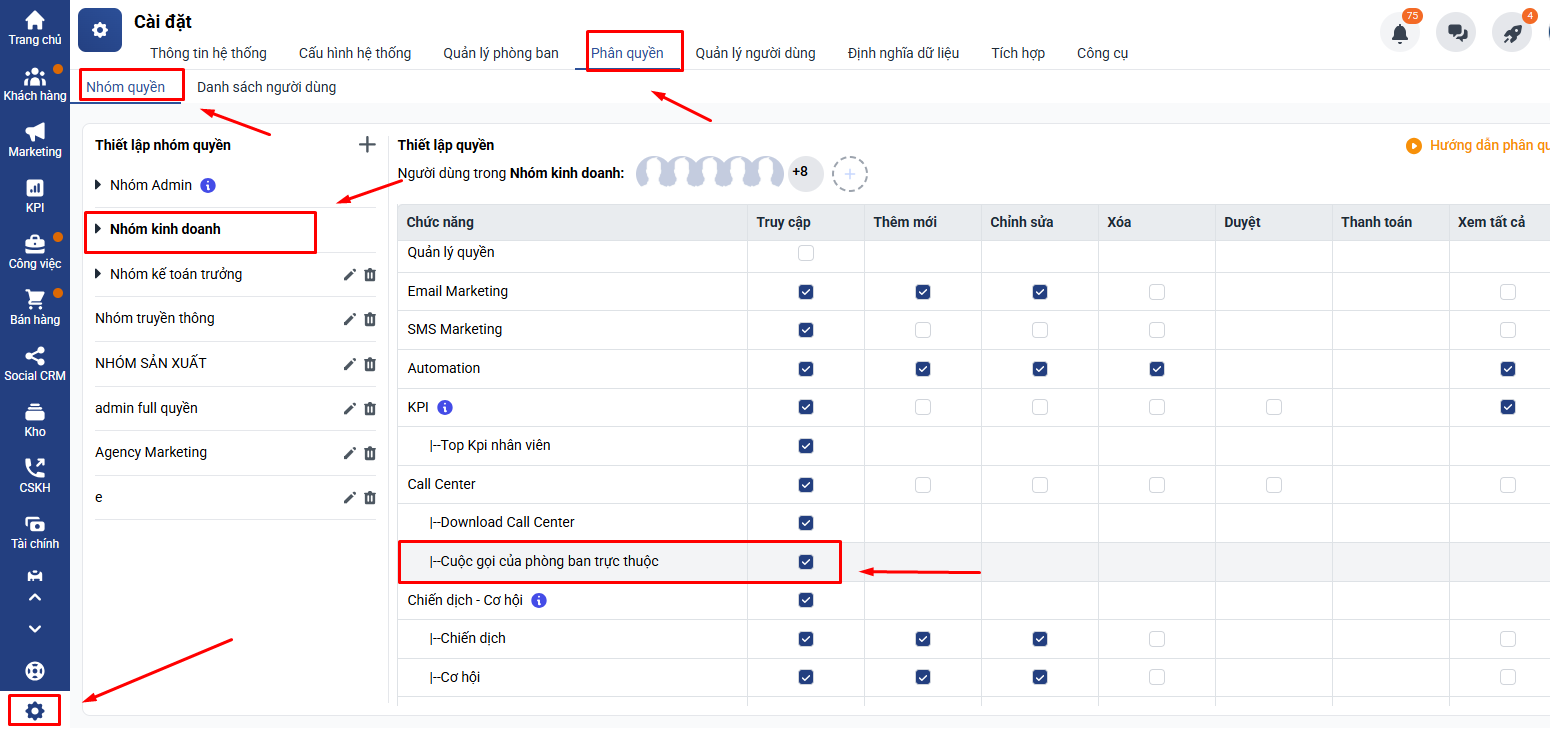Viewport: 1550px width, 731px height.
Task: Enable Thêm mới for SMS Marketing
Action: tap(923, 330)
